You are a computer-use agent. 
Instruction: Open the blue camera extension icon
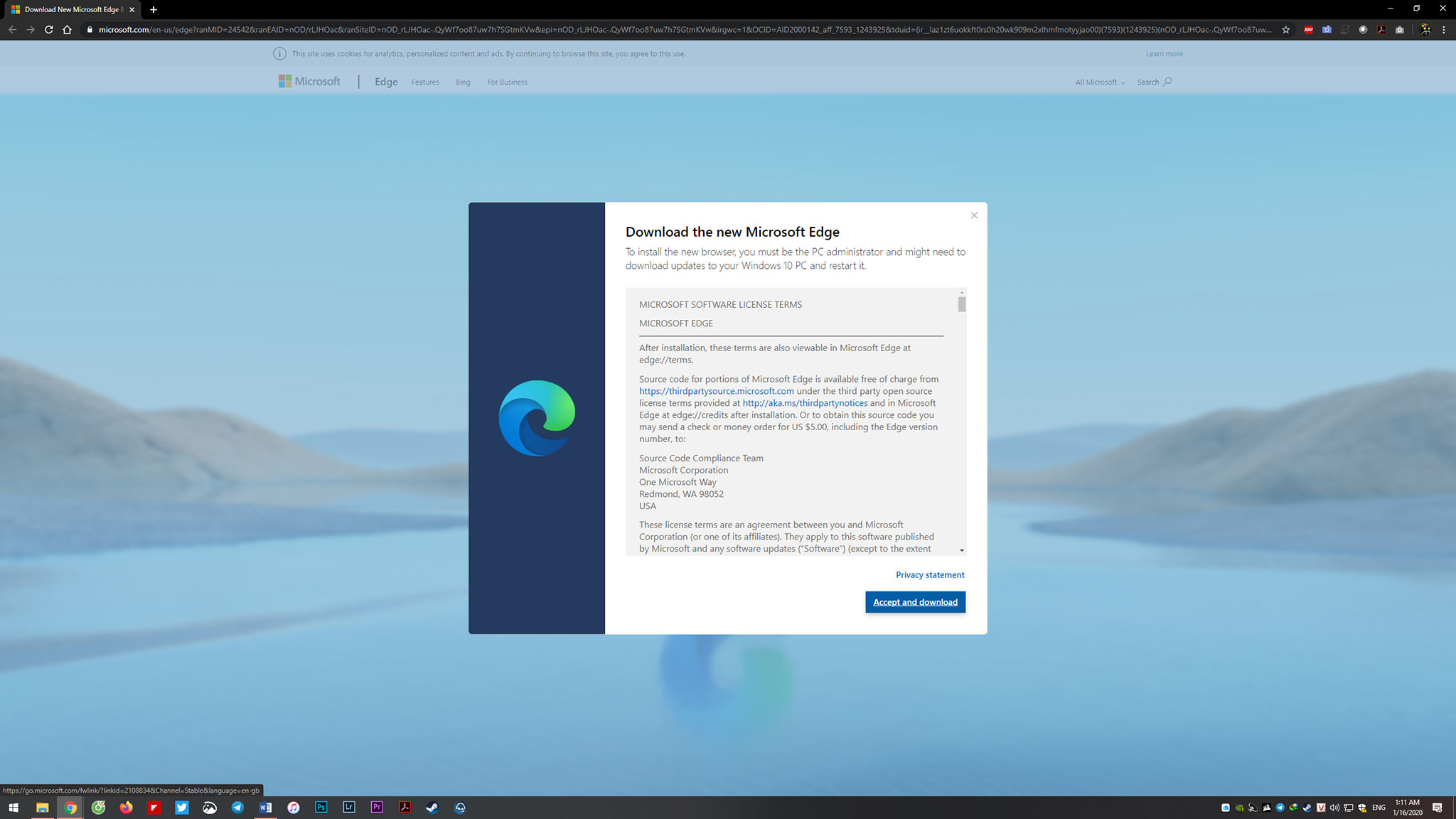pyautogui.click(x=1327, y=30)
